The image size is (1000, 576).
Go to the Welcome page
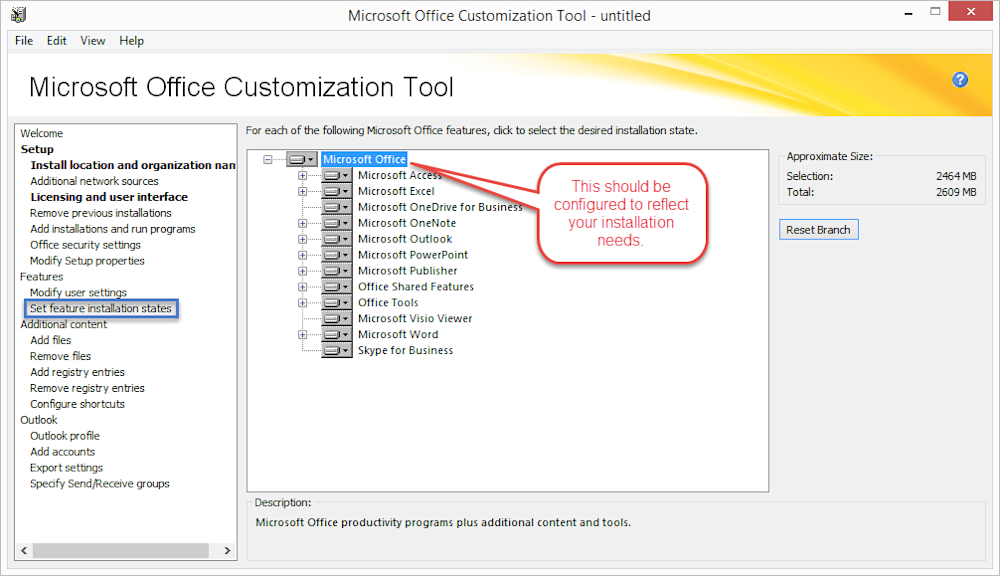click(x=41, y=133)
